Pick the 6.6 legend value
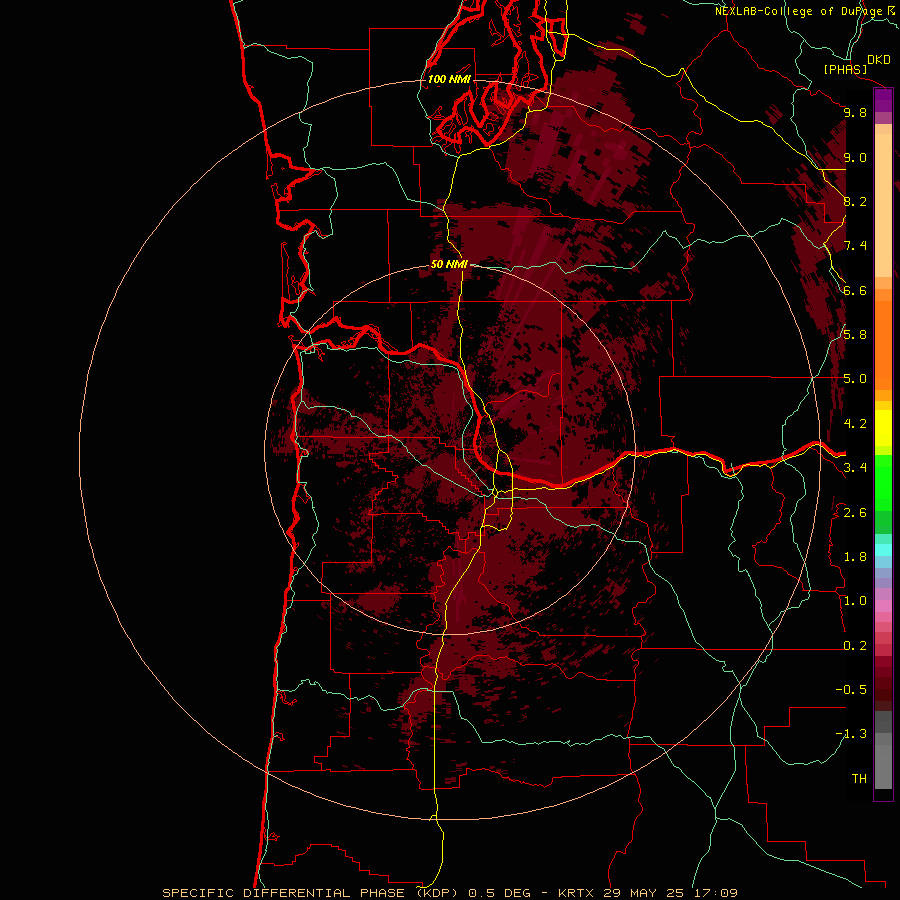Image resolution: width=900 pixels, height=900 pixels. tap(855, 290)
